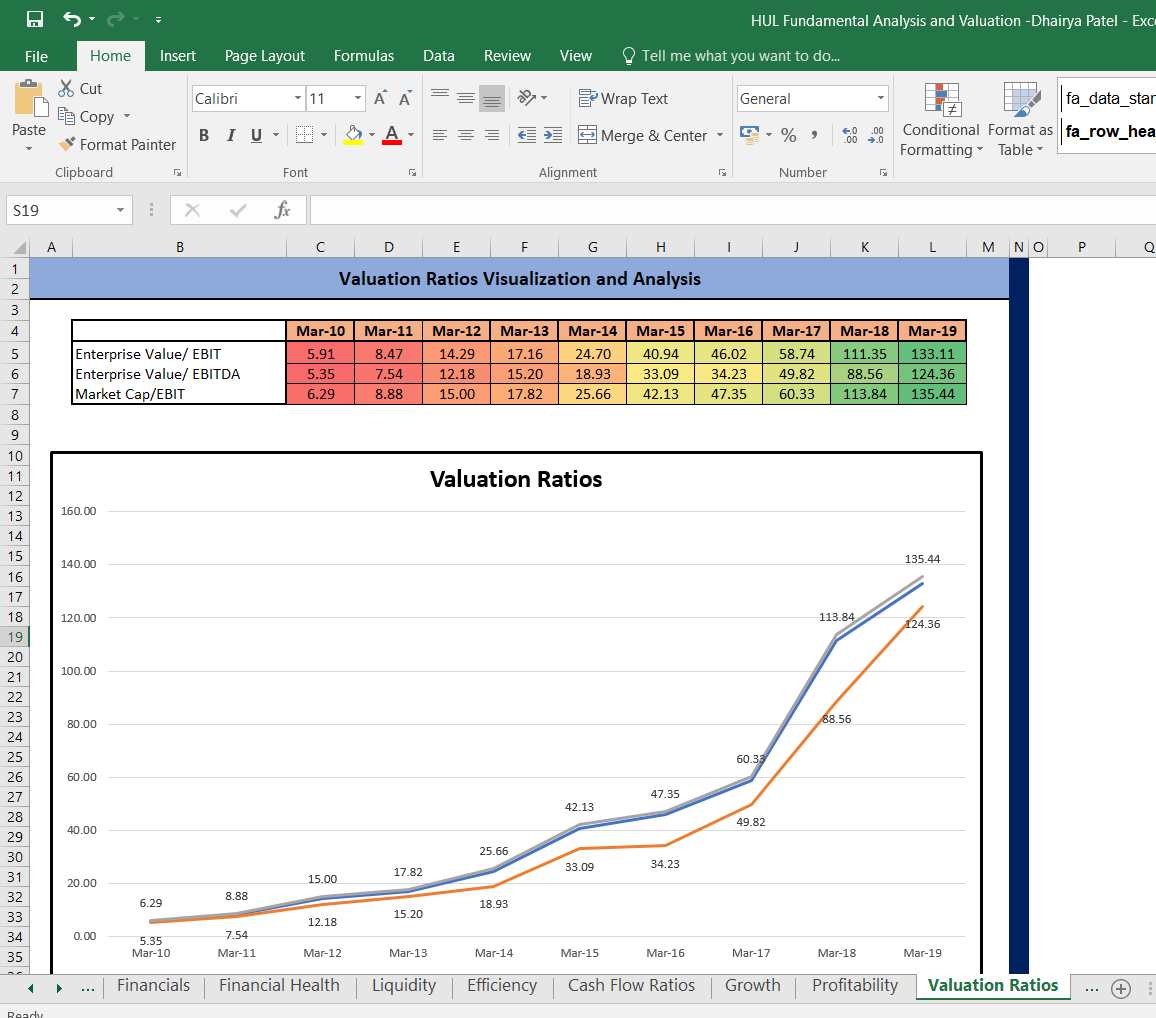Align text to the left

[x=440, y=135]
